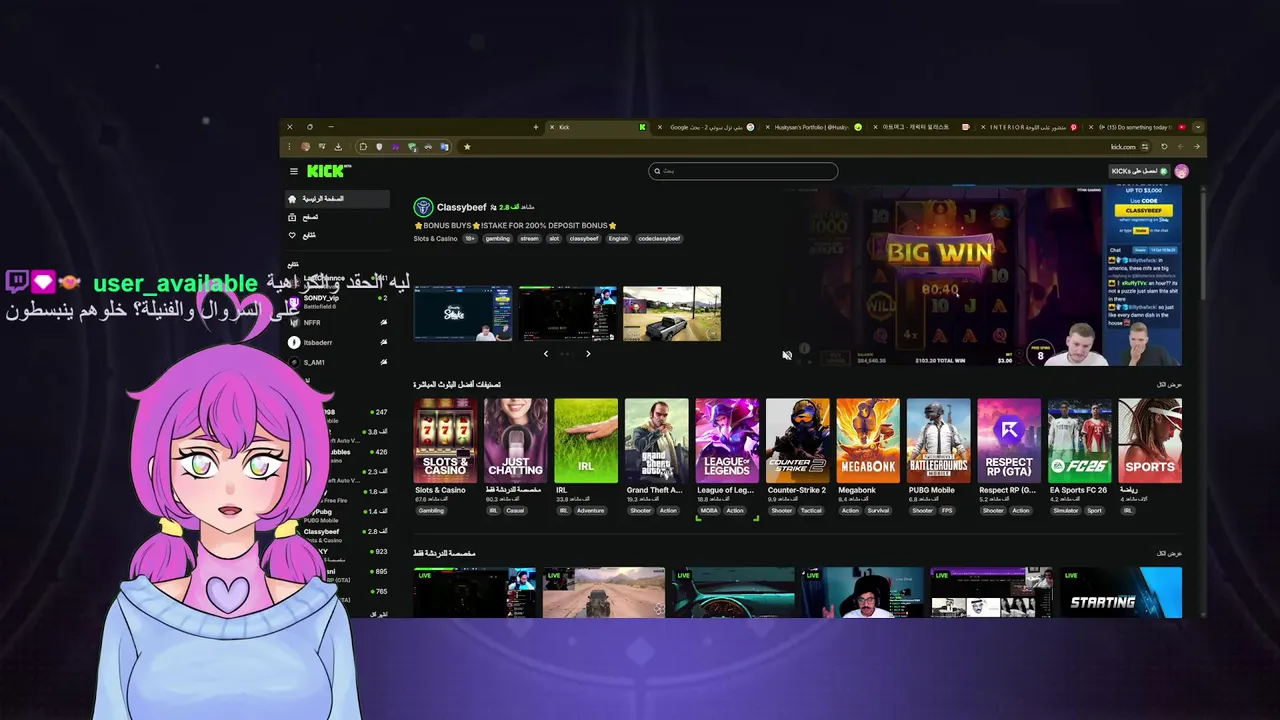Open the browser extensions puzzle icon

363,147
